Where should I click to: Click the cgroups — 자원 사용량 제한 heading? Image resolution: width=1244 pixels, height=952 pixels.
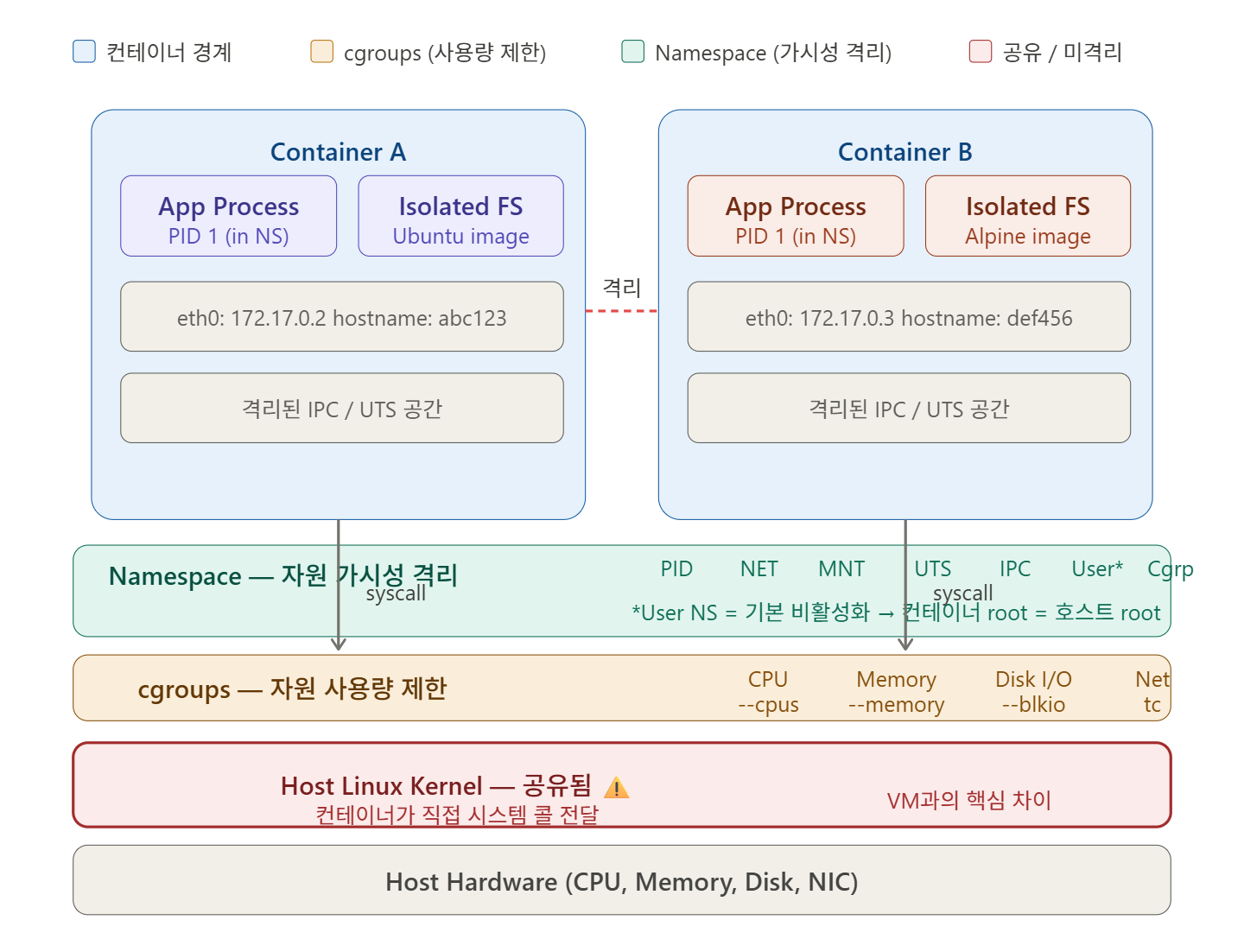point(292,689)
